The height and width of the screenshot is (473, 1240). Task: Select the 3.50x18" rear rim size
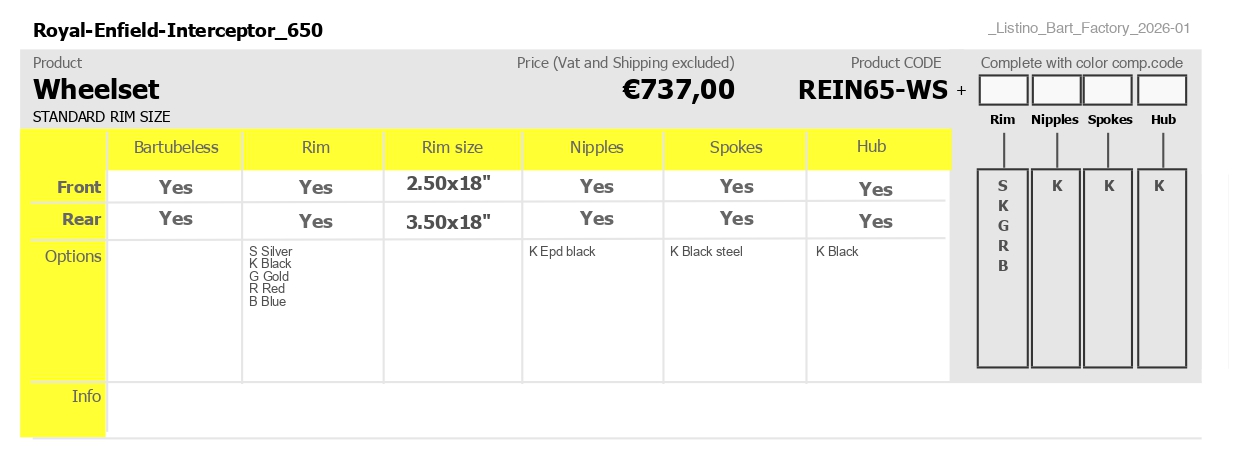(449, 222)
